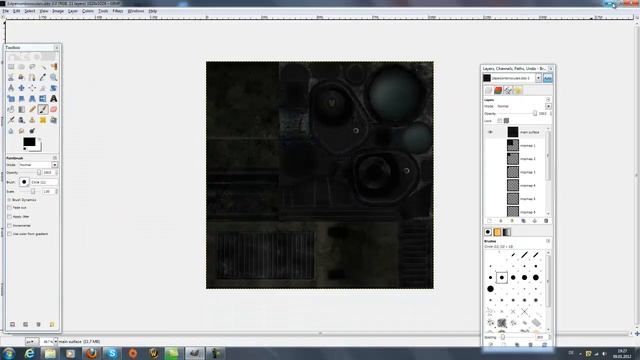Select the Alignment tool
Screen dimensions: 640x360
[32, 88]
